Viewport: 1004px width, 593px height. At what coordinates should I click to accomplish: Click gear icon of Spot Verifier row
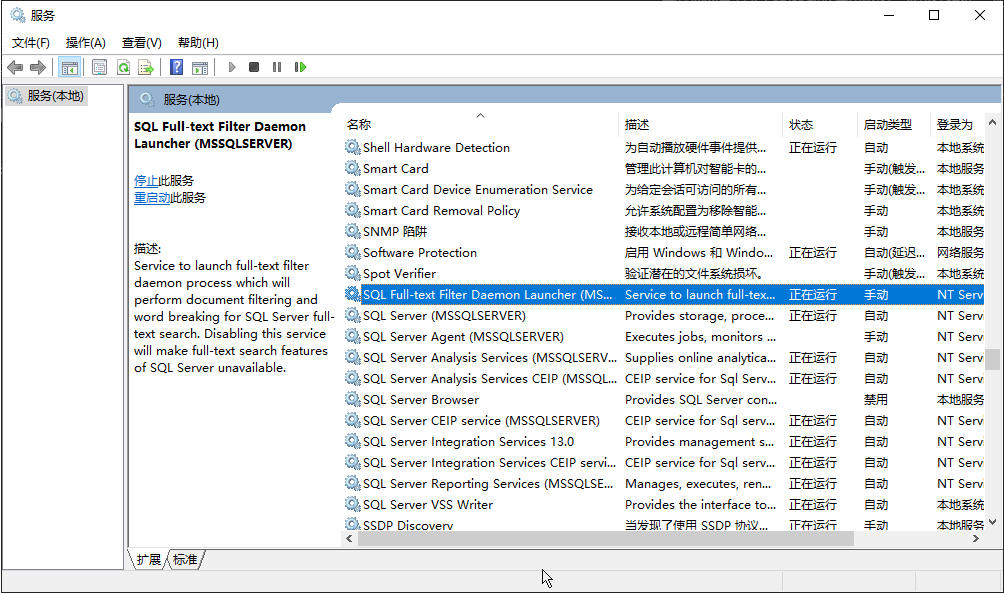tap(352, 273)
